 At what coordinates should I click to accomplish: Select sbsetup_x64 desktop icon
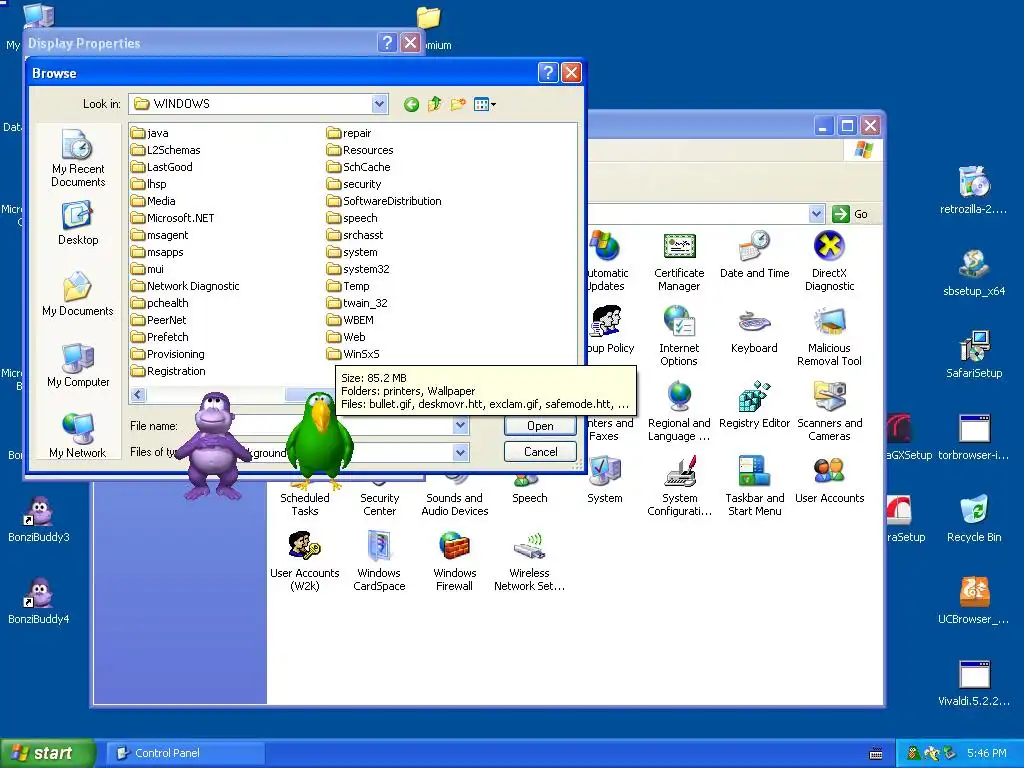tap(974, 274)
